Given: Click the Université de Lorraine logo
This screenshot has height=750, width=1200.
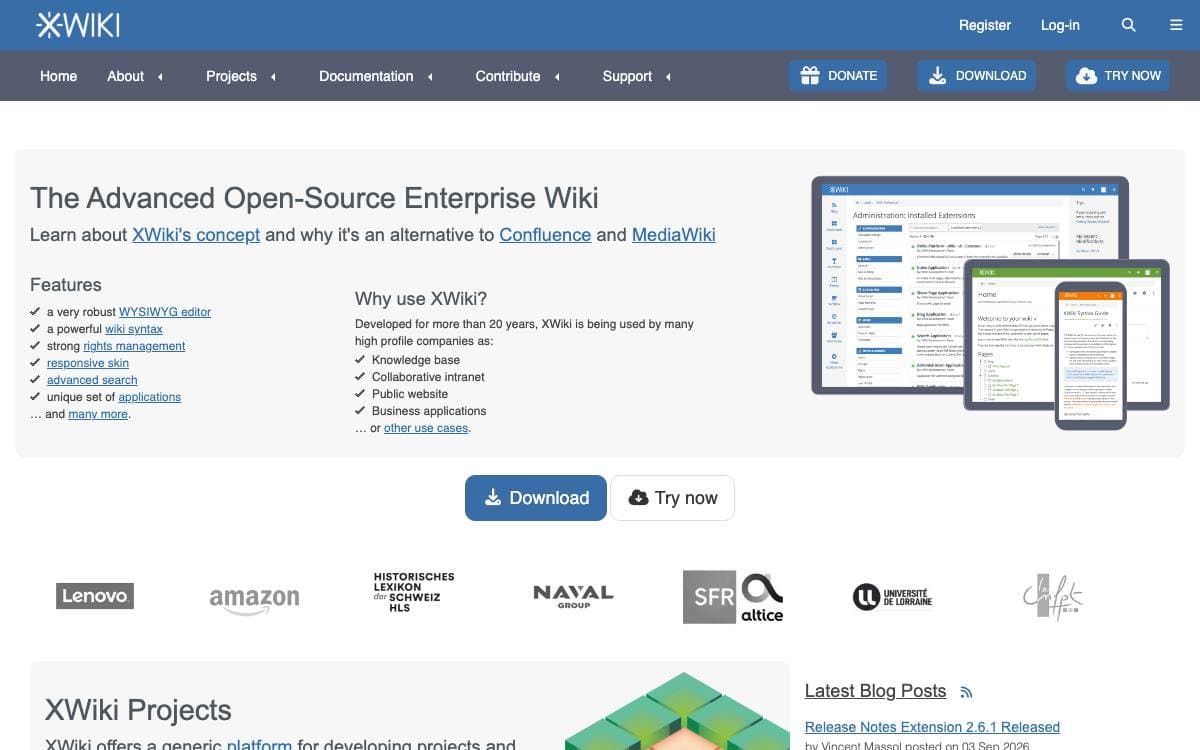Looking at the screenshot, I should [x=892, y=597].
